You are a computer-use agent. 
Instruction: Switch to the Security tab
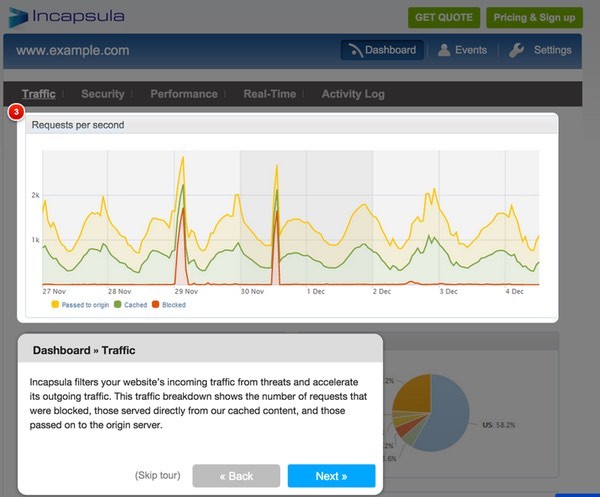[x=103, y=94]
